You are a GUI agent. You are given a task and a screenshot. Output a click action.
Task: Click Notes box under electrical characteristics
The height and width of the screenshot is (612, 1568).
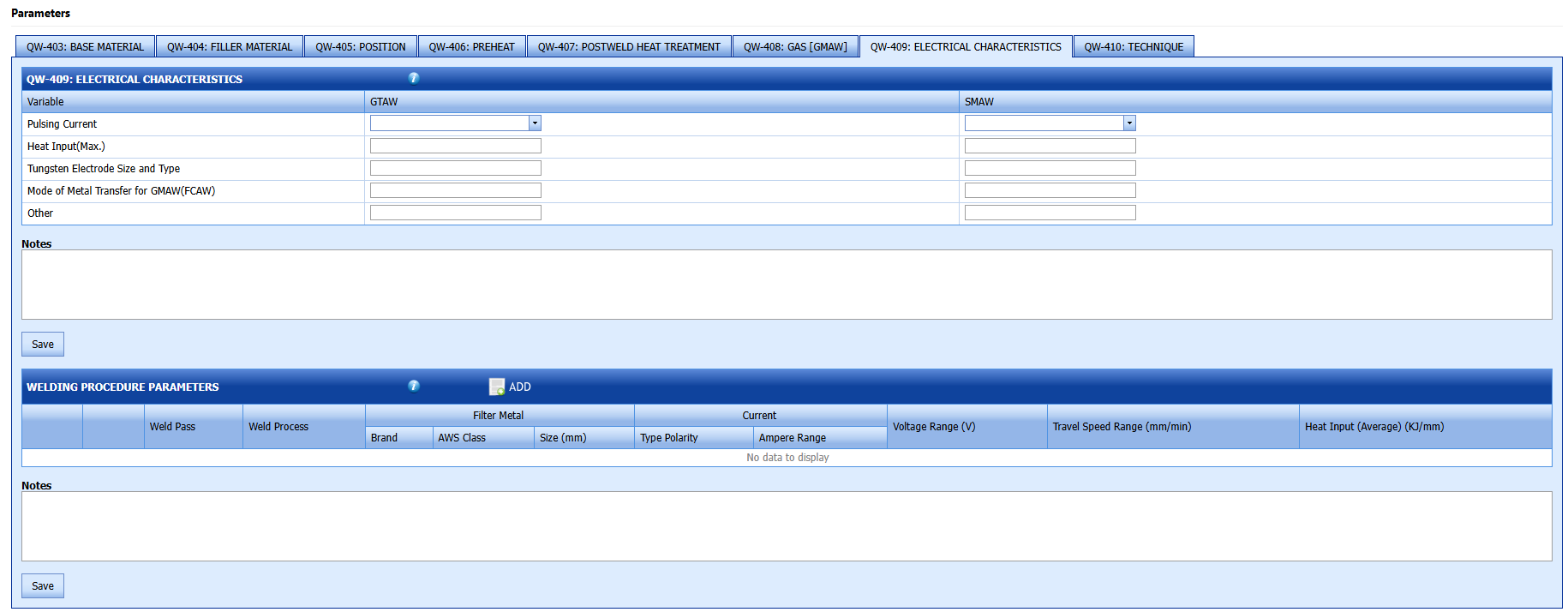pyautogui.click(x=786, y=285)
